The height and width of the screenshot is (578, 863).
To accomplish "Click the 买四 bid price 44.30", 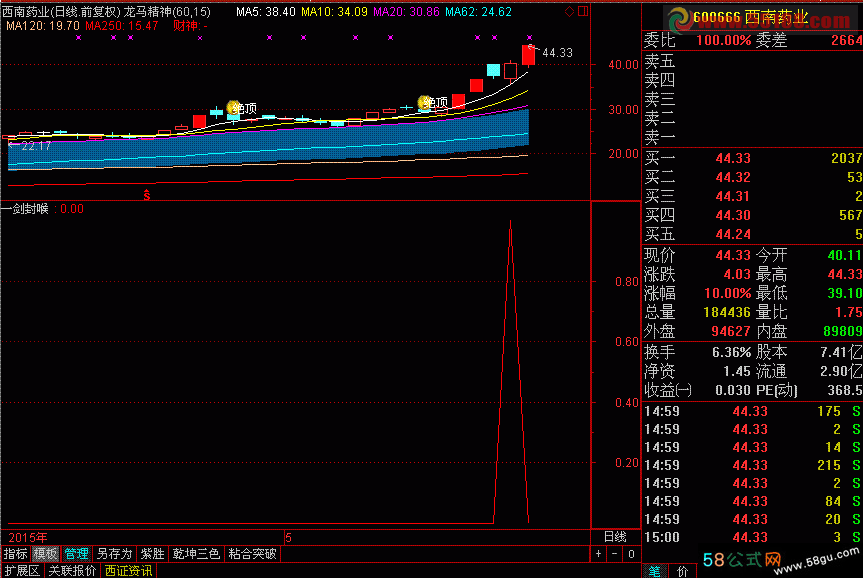I will tap(733, 215).
